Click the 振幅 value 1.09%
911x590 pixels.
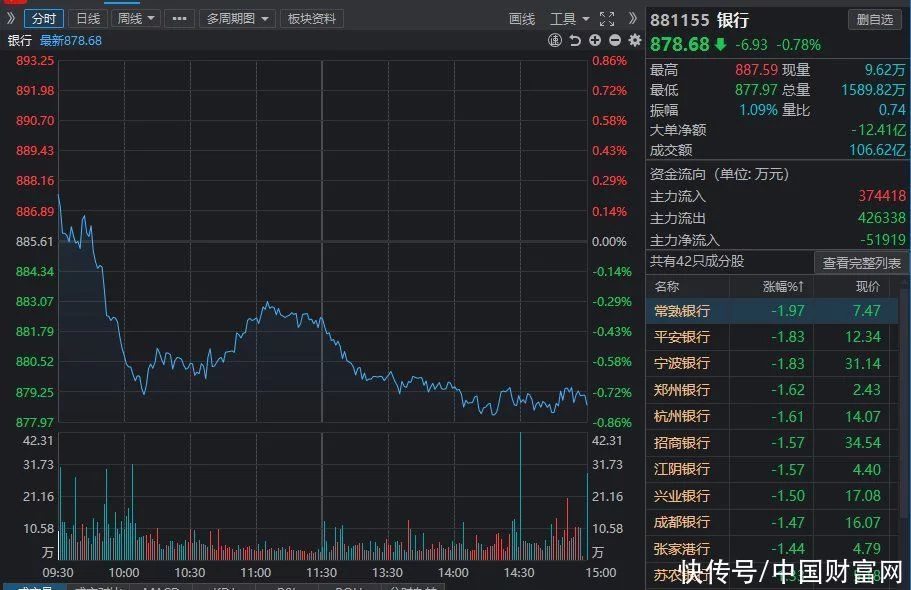(x=758, y=110)
